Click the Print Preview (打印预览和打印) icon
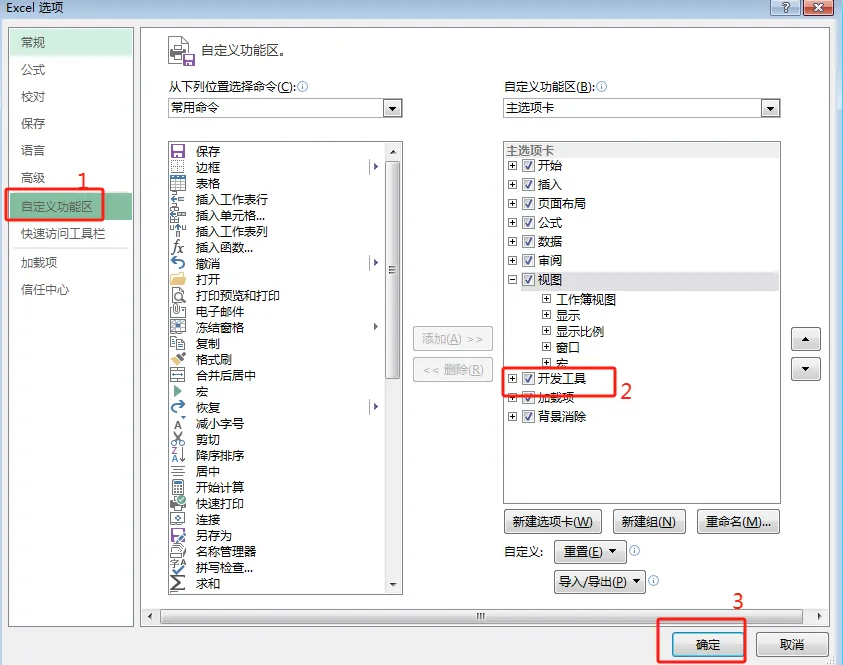843x665 pixels. [178, 296]
